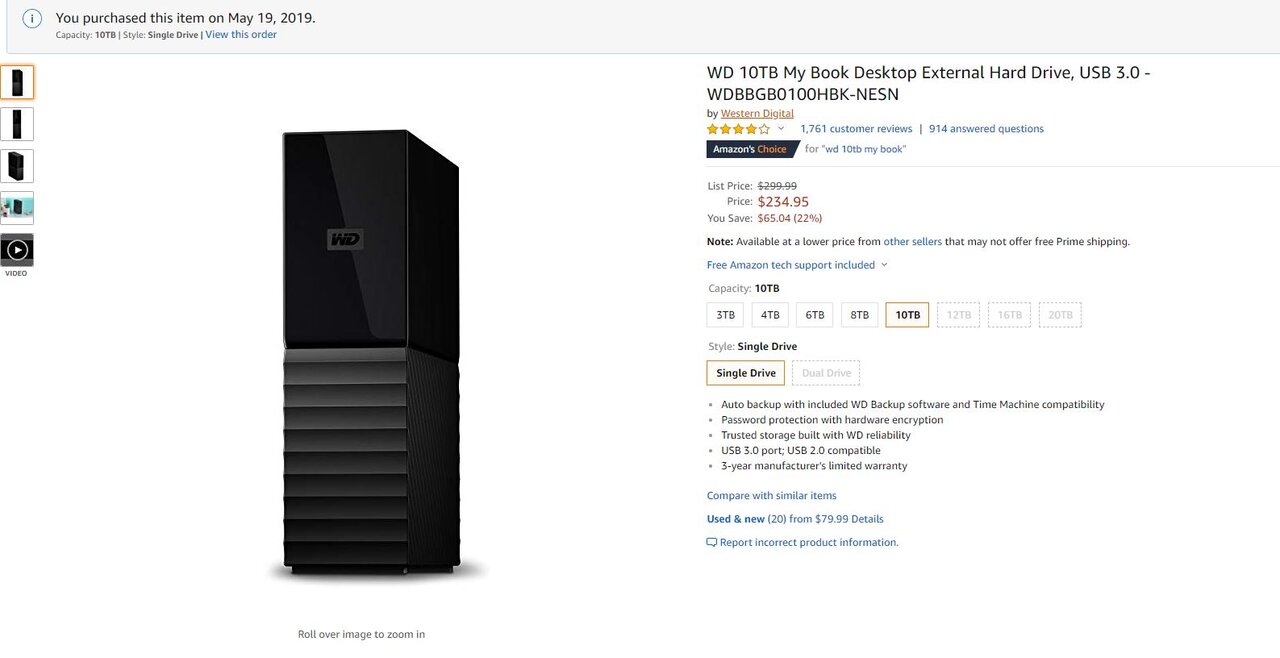Open the View this order link
This screenshot has width=1280, height=658.
click(x=241, y=34)
